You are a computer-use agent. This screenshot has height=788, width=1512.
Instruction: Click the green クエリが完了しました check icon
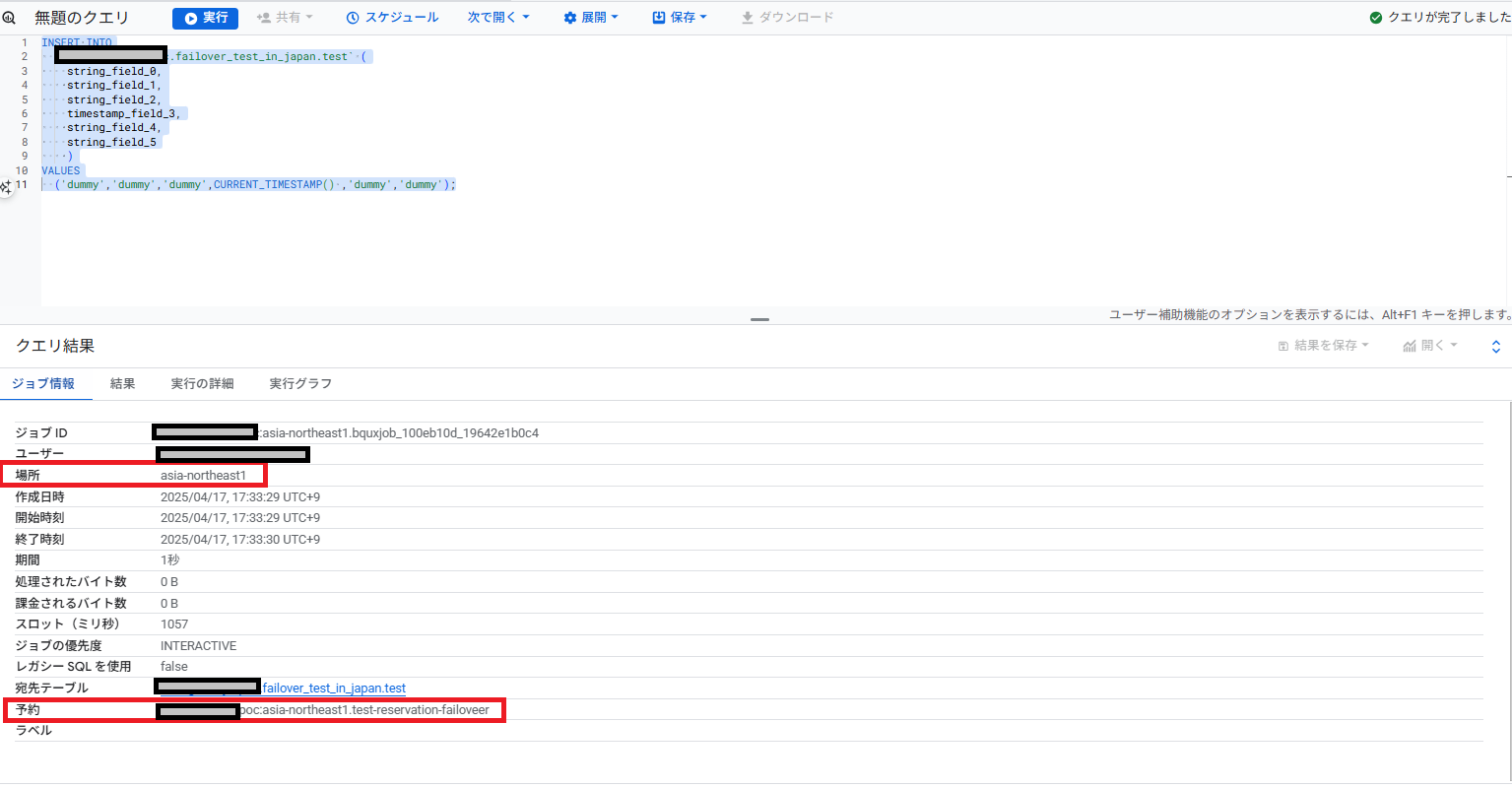coord(1376,18)
